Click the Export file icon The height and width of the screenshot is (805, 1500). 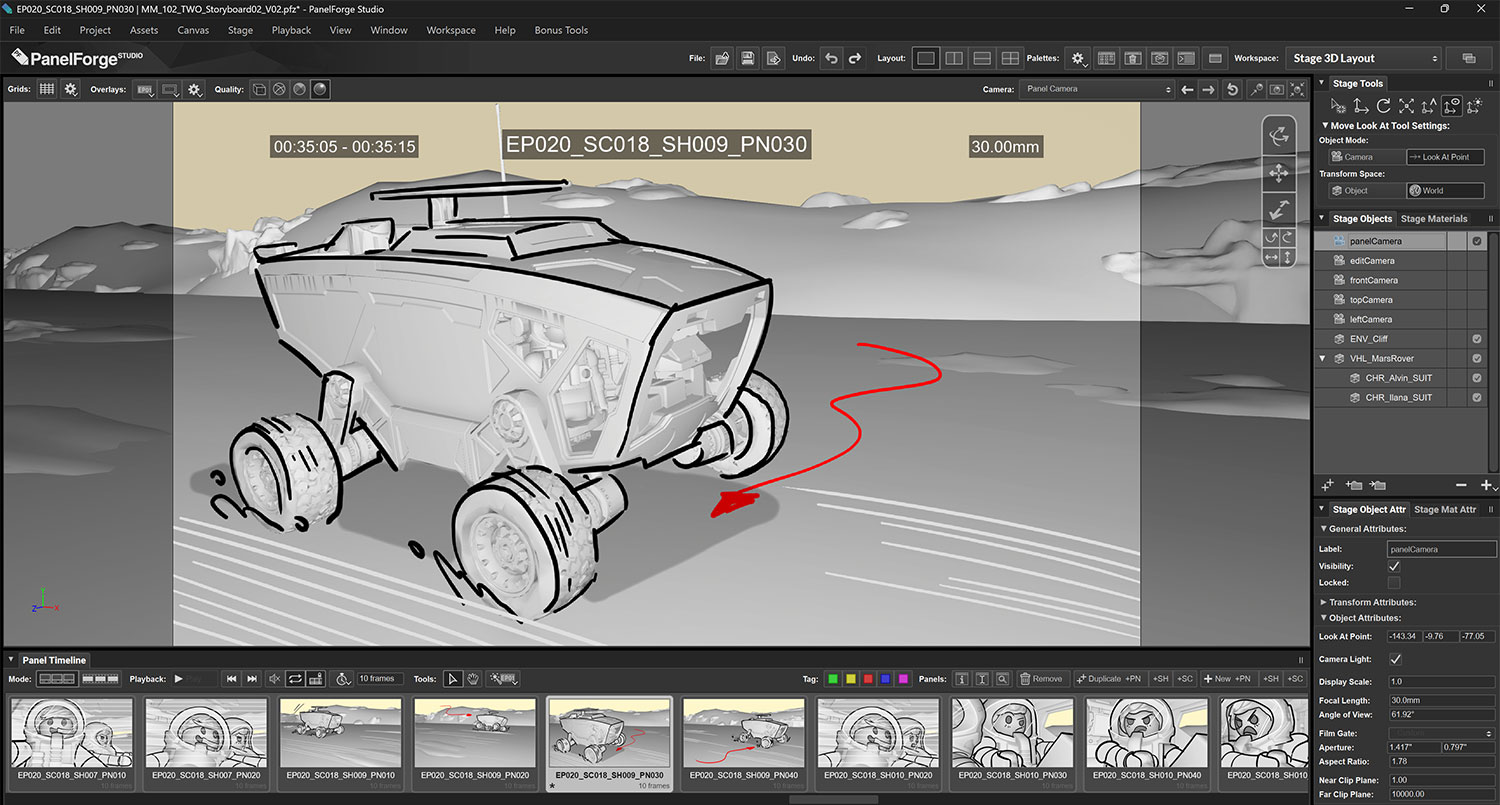pos(773,58)
